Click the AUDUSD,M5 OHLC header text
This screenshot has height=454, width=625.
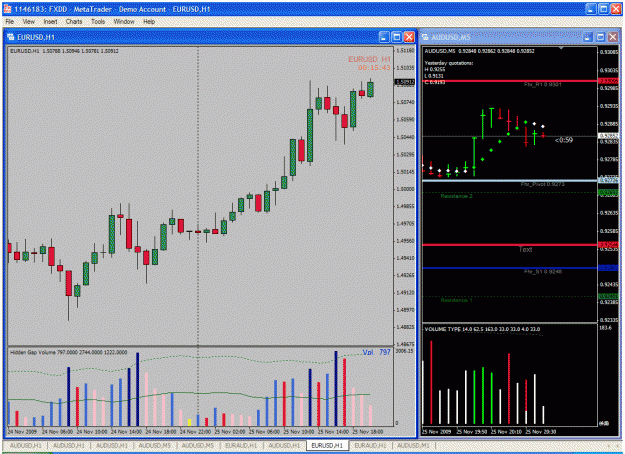[480, 51]
